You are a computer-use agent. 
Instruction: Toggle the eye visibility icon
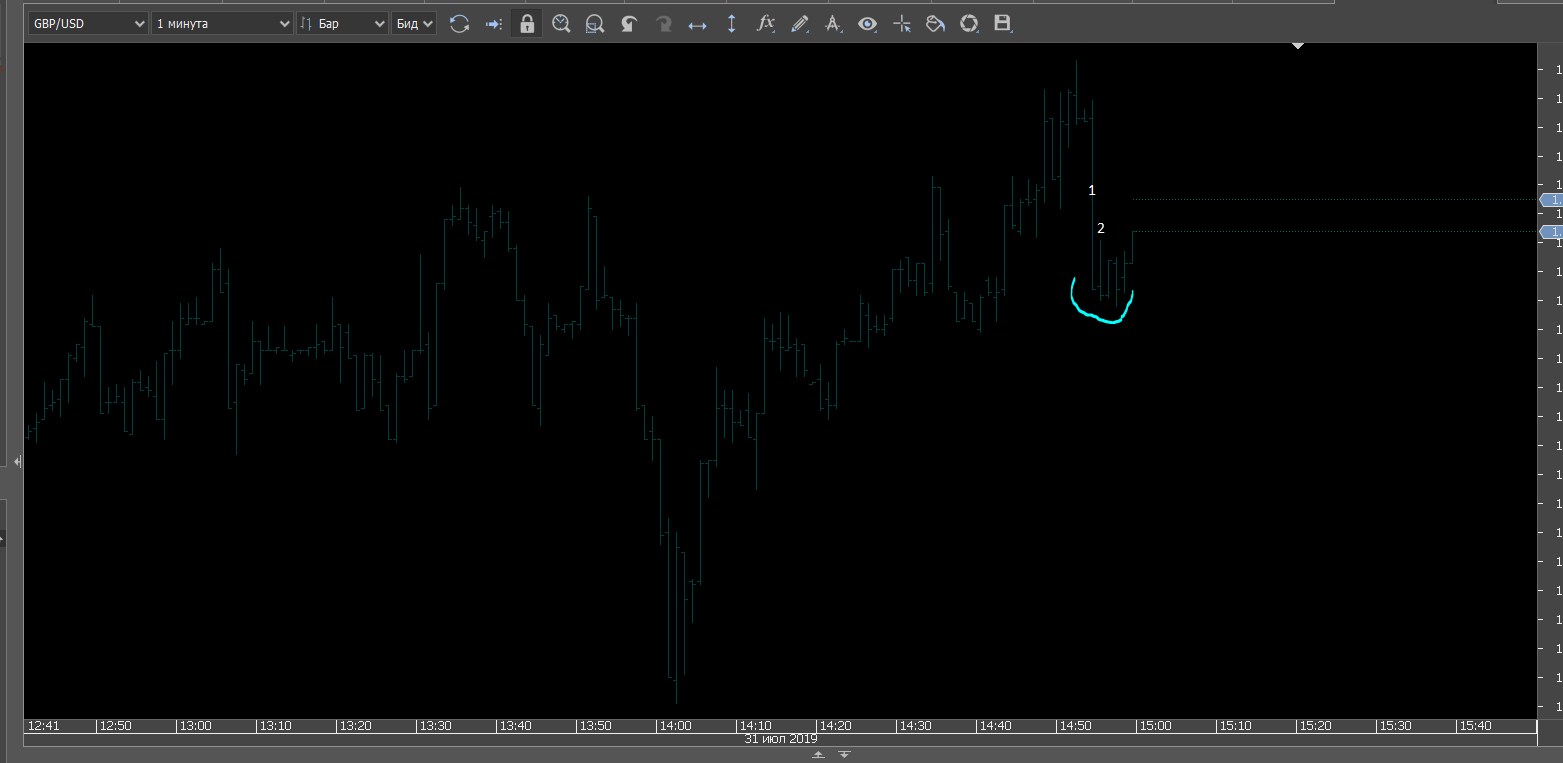pos(868,23)
